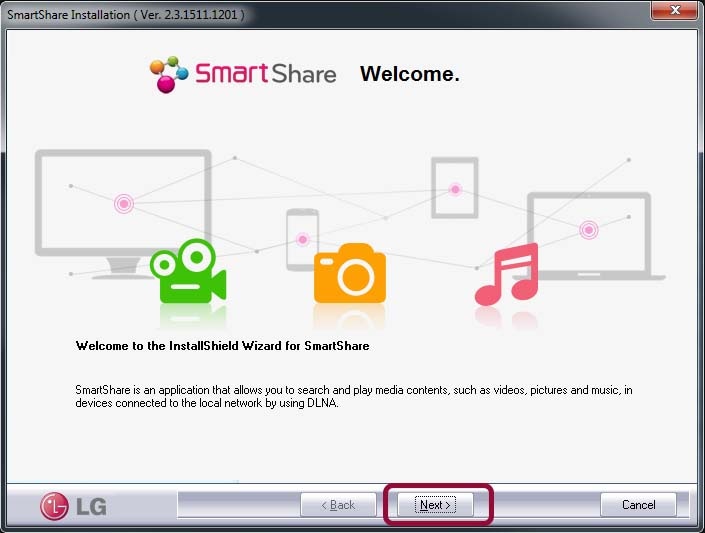Click the window title 'SmartShare Installation'

pyautogui.click(x=68, y=14)
